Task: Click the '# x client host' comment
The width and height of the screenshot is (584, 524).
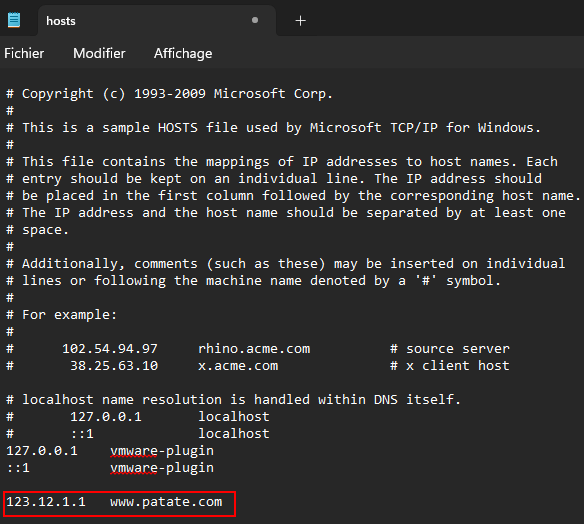Action: (x=450, y=366)
